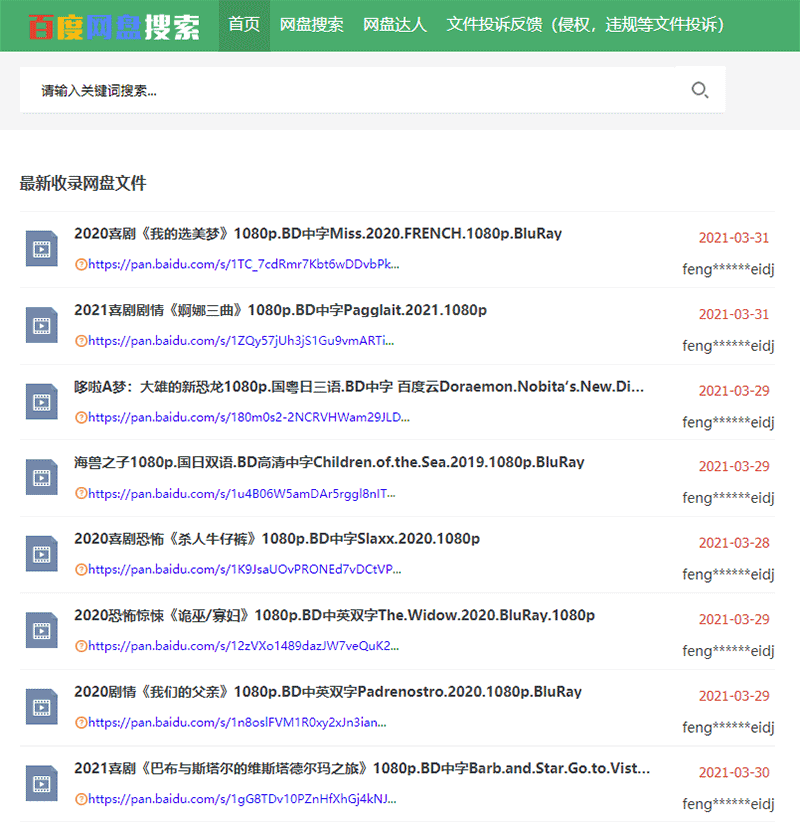Click uploader feng******eidj on 海兽之子 row
800x823 pixels.
click(728, 498)
